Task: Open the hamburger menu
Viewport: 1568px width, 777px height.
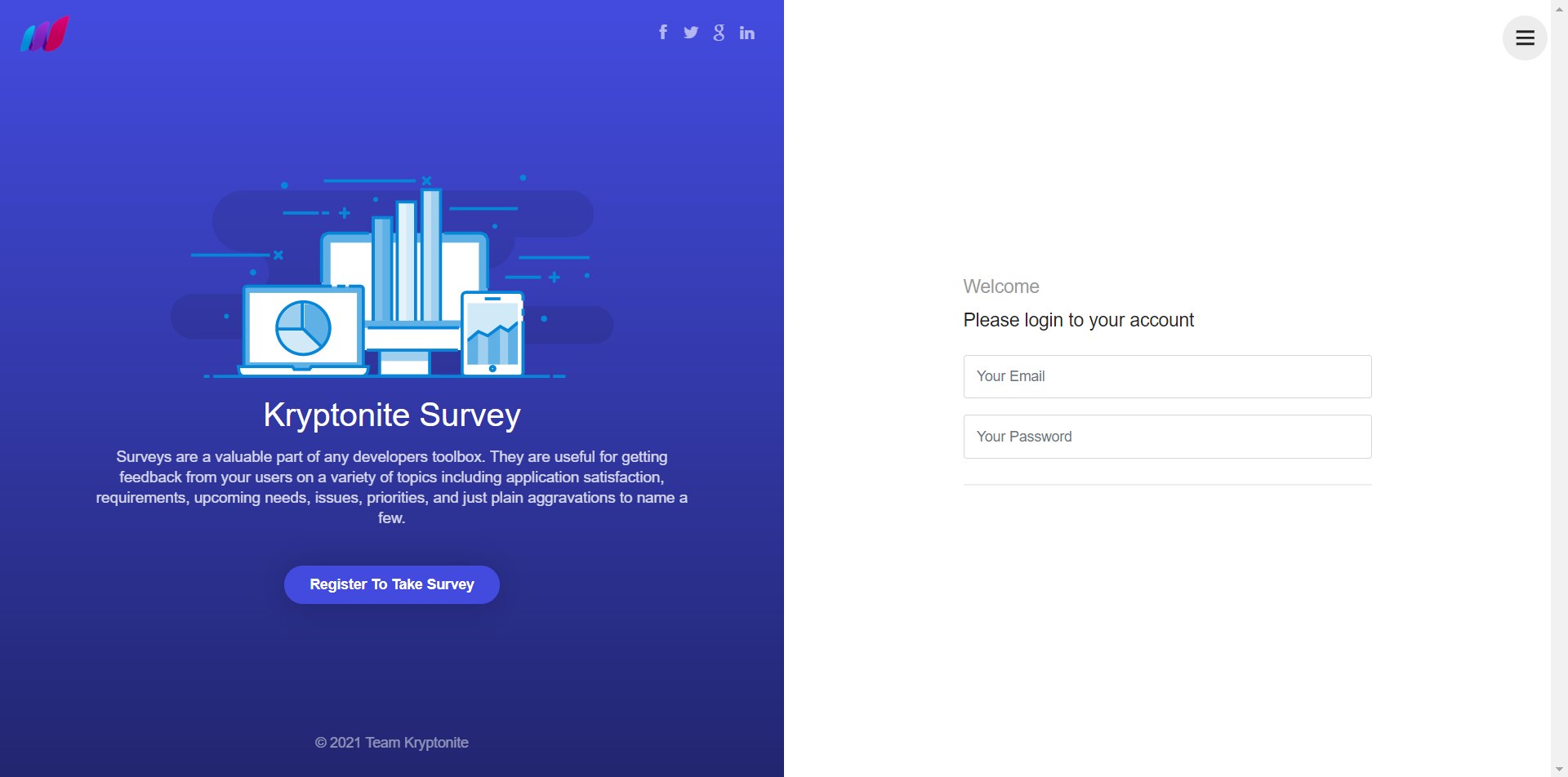Action: click(1525, 38)
